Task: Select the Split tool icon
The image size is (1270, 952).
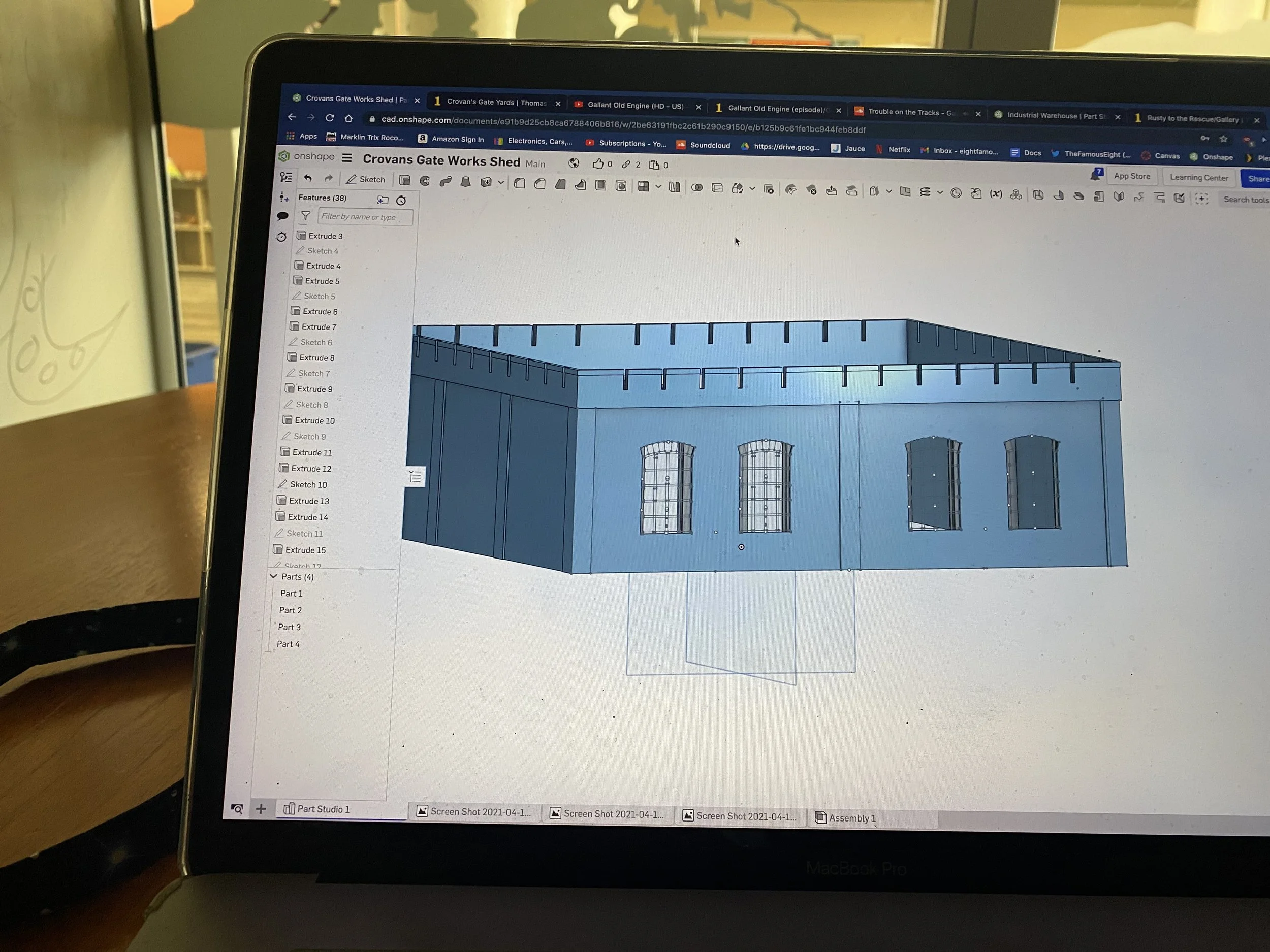Action: (x=717, y=188)
